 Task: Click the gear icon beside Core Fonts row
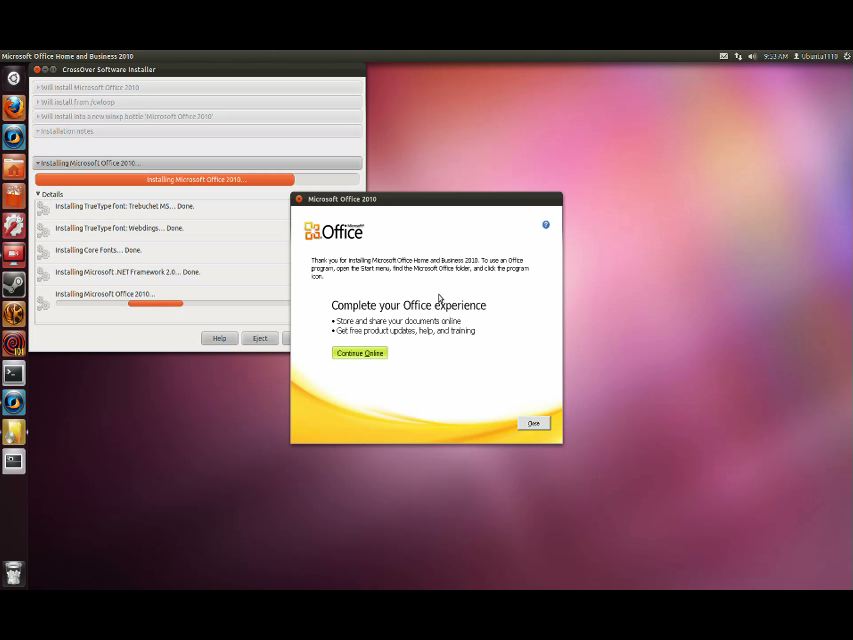(43, 253)
